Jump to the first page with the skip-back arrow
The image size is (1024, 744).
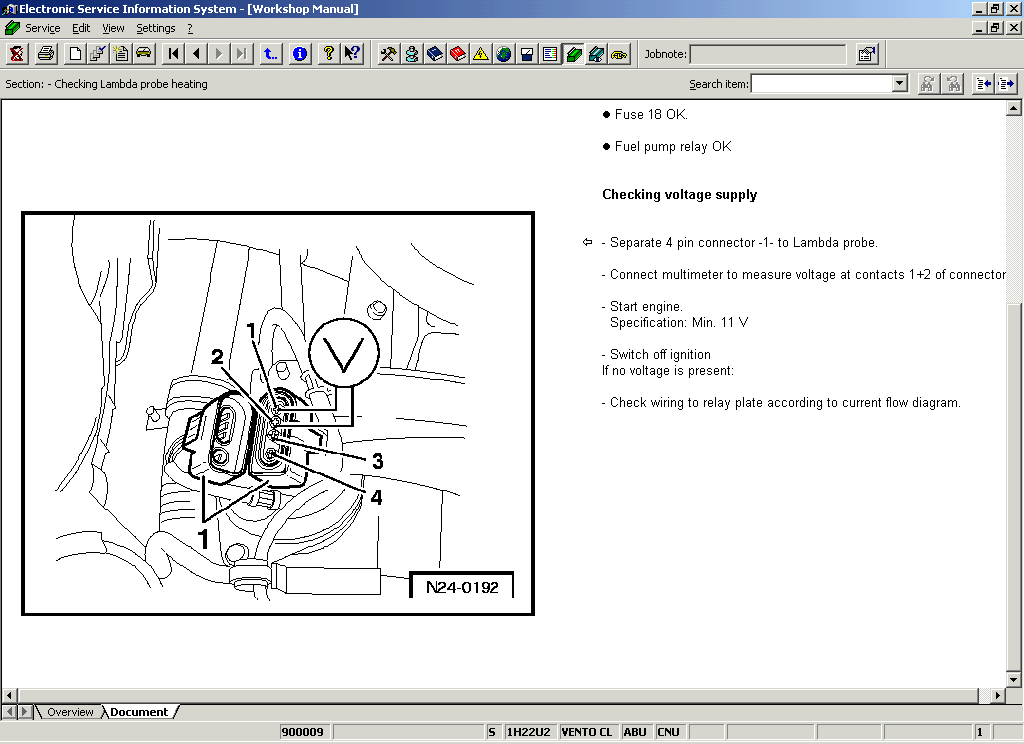tap(173, 54)
